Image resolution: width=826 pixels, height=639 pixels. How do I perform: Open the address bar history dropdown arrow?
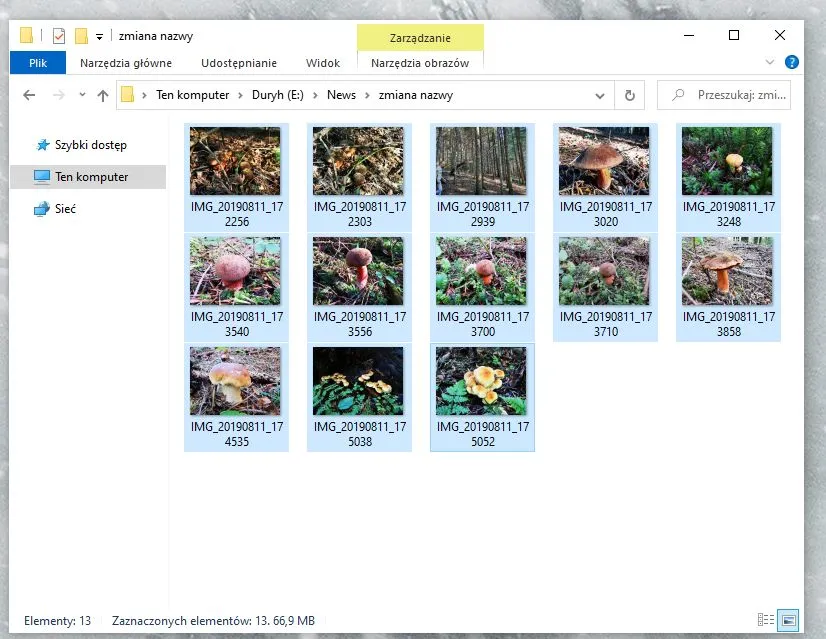598,95
